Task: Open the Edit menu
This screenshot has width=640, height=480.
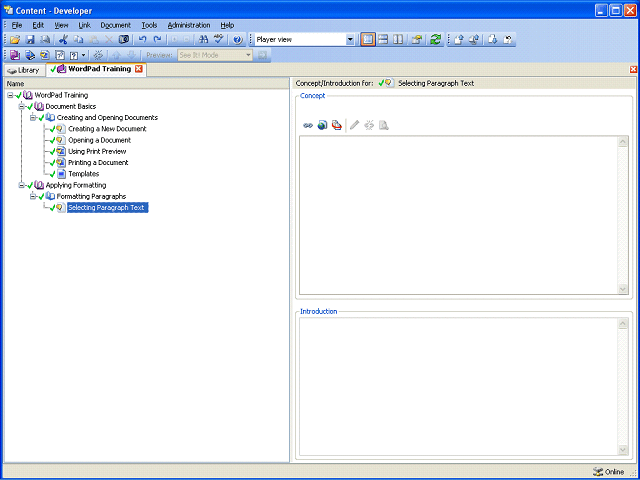Action: click(38, 25)
